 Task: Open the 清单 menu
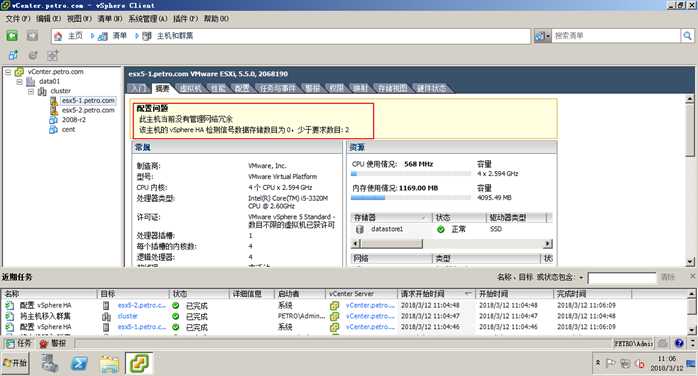pyautogui.click(x=110, y=19)
